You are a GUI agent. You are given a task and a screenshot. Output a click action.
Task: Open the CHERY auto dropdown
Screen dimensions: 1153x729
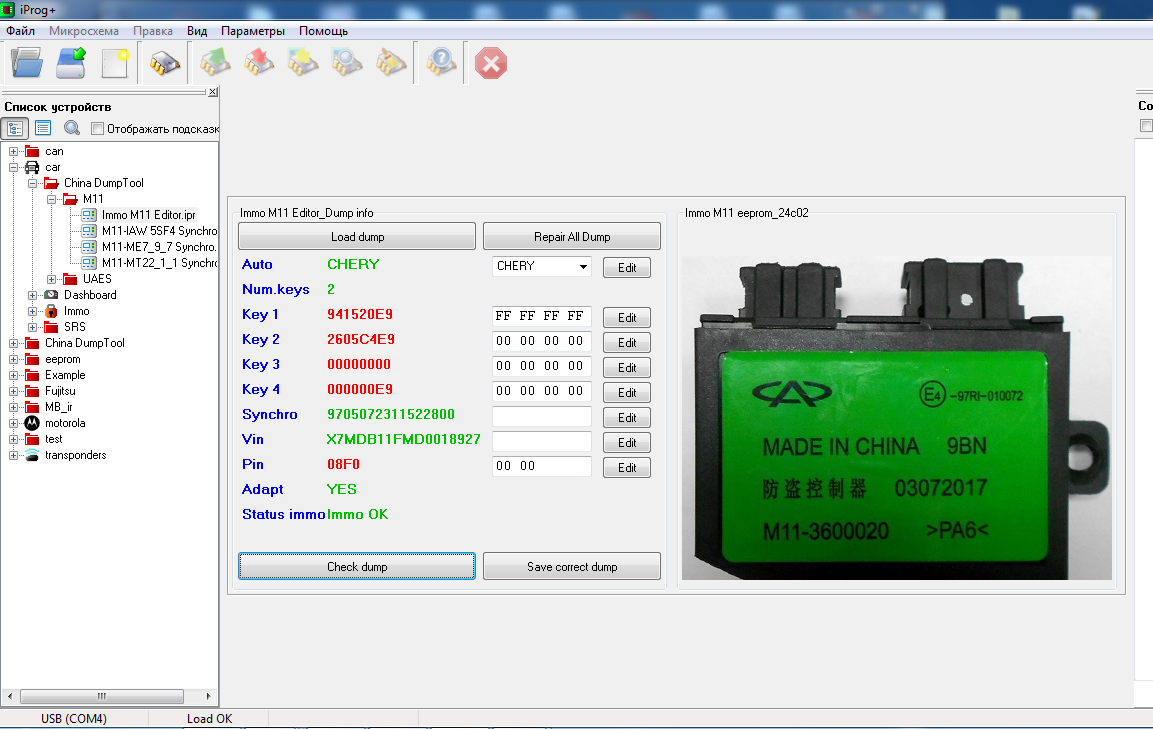[x=583, y=266]
